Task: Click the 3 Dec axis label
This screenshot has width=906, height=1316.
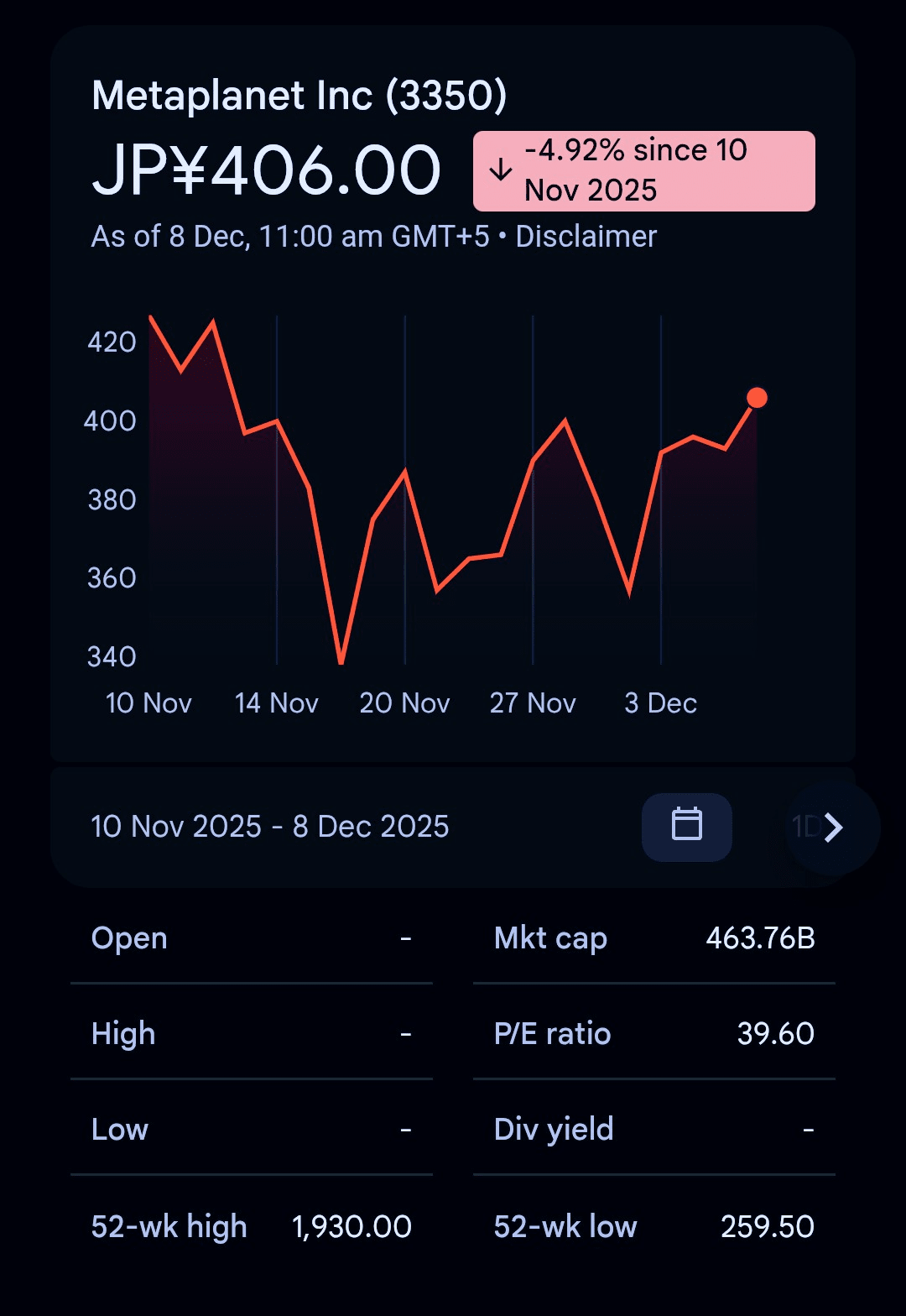Action: 660,703
